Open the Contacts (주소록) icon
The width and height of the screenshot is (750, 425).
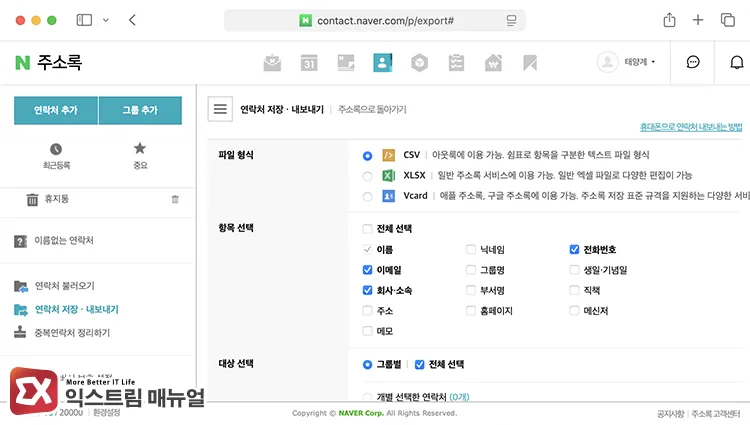[383, 63]
